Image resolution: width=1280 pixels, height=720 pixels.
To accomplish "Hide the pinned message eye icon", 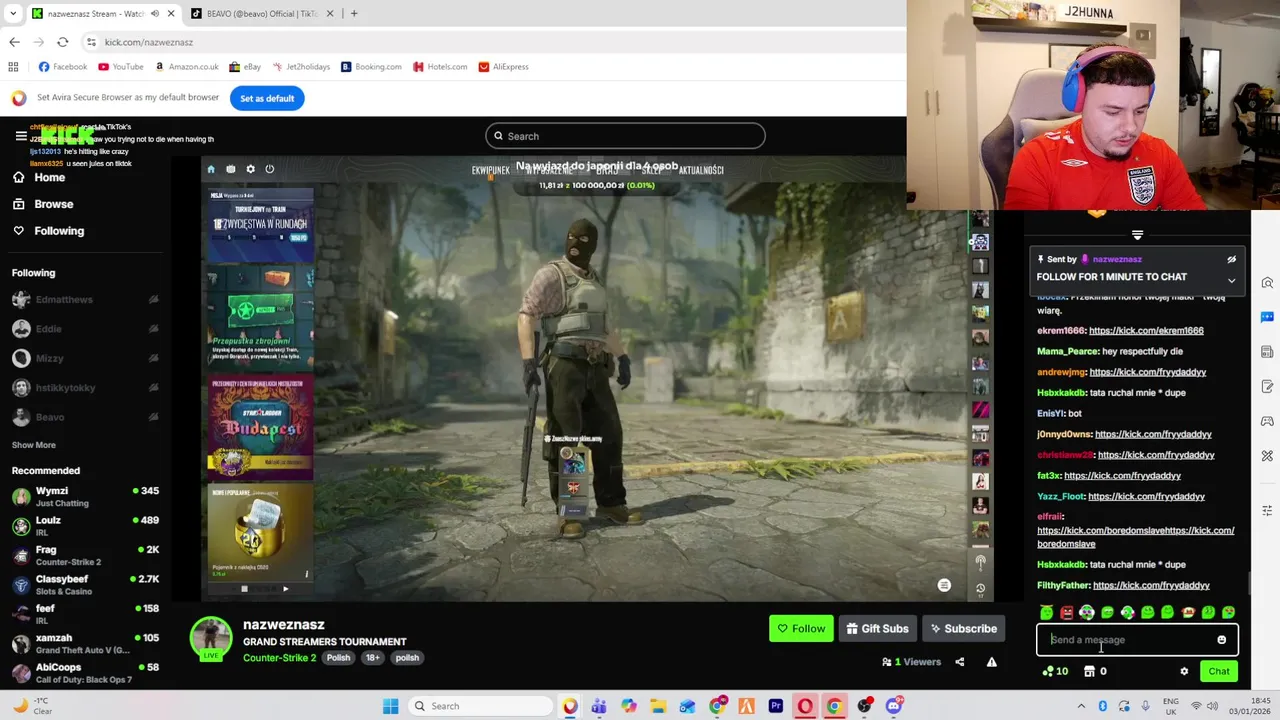I will [1231, 259].
